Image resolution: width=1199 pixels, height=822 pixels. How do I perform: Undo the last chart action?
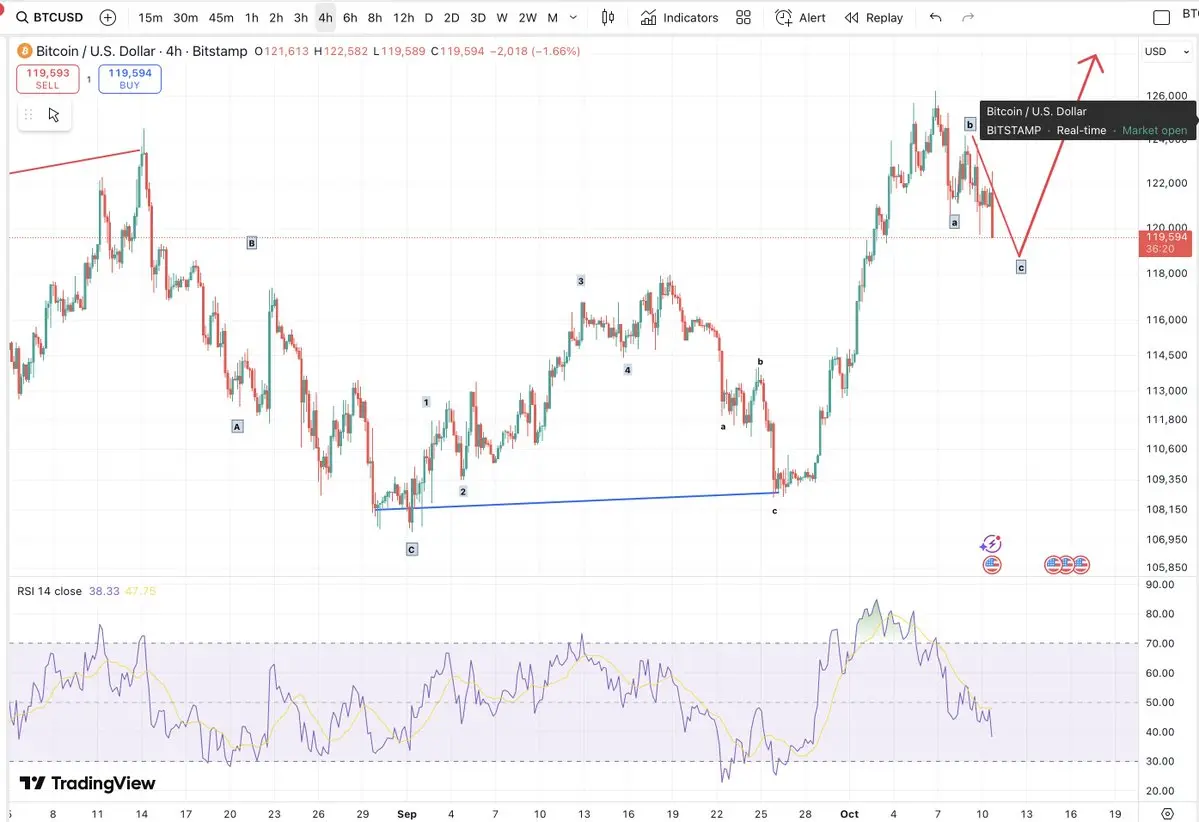pos(935,18)
